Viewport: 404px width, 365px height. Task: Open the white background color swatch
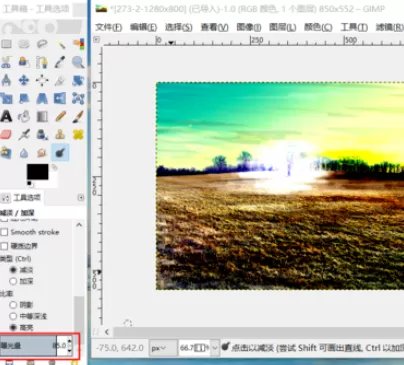pos(52,182)
